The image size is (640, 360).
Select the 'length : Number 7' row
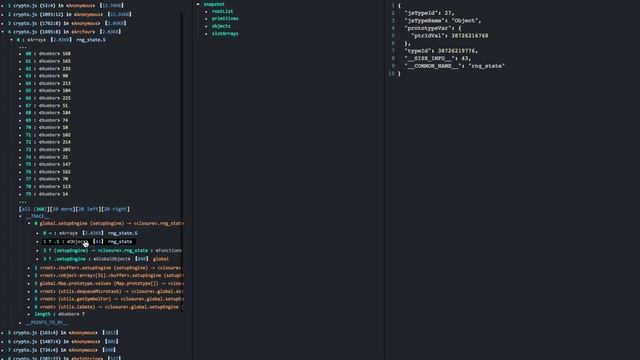(60, 314)
